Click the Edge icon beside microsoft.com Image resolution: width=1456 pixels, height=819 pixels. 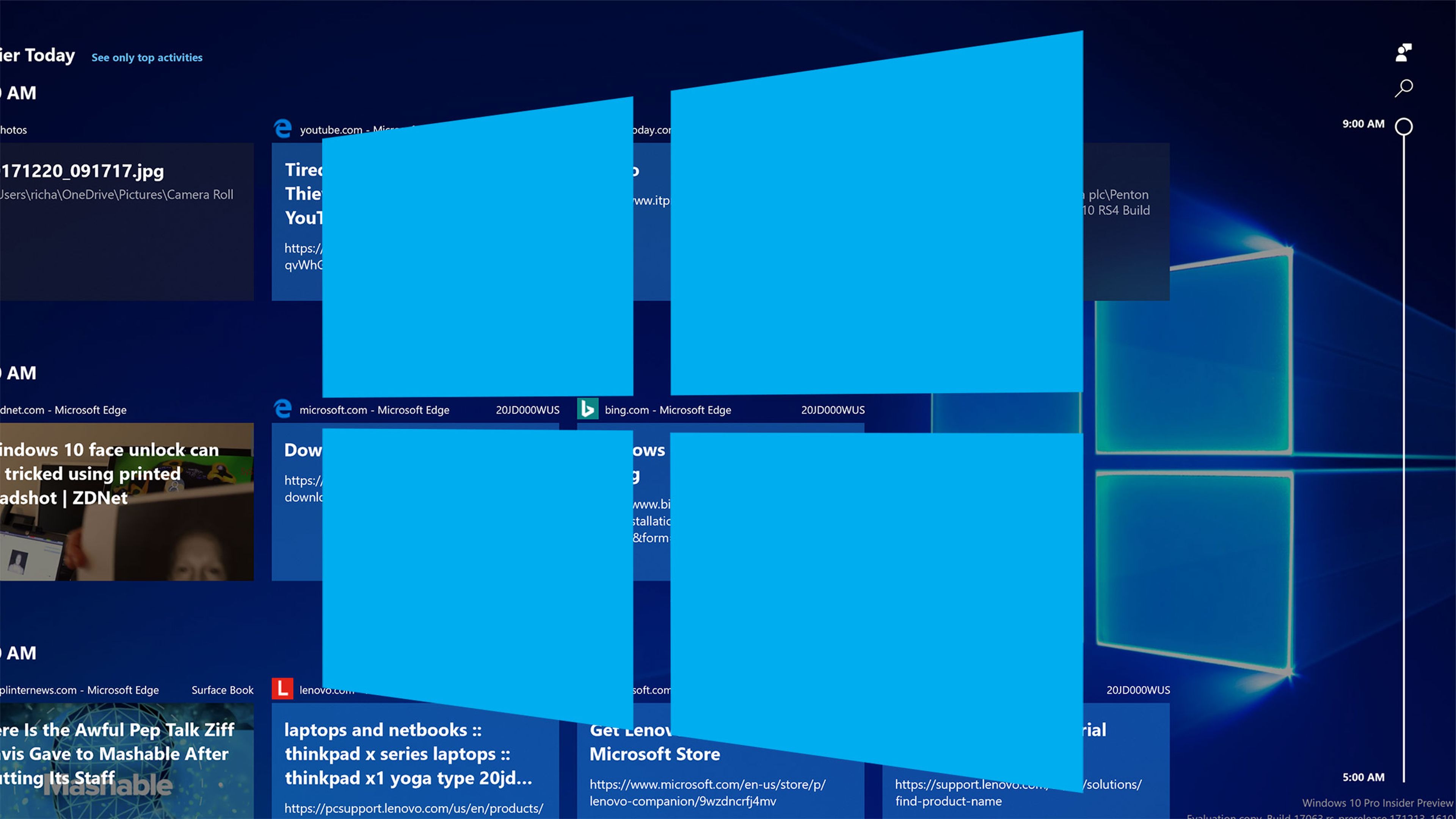pos(282,409)
